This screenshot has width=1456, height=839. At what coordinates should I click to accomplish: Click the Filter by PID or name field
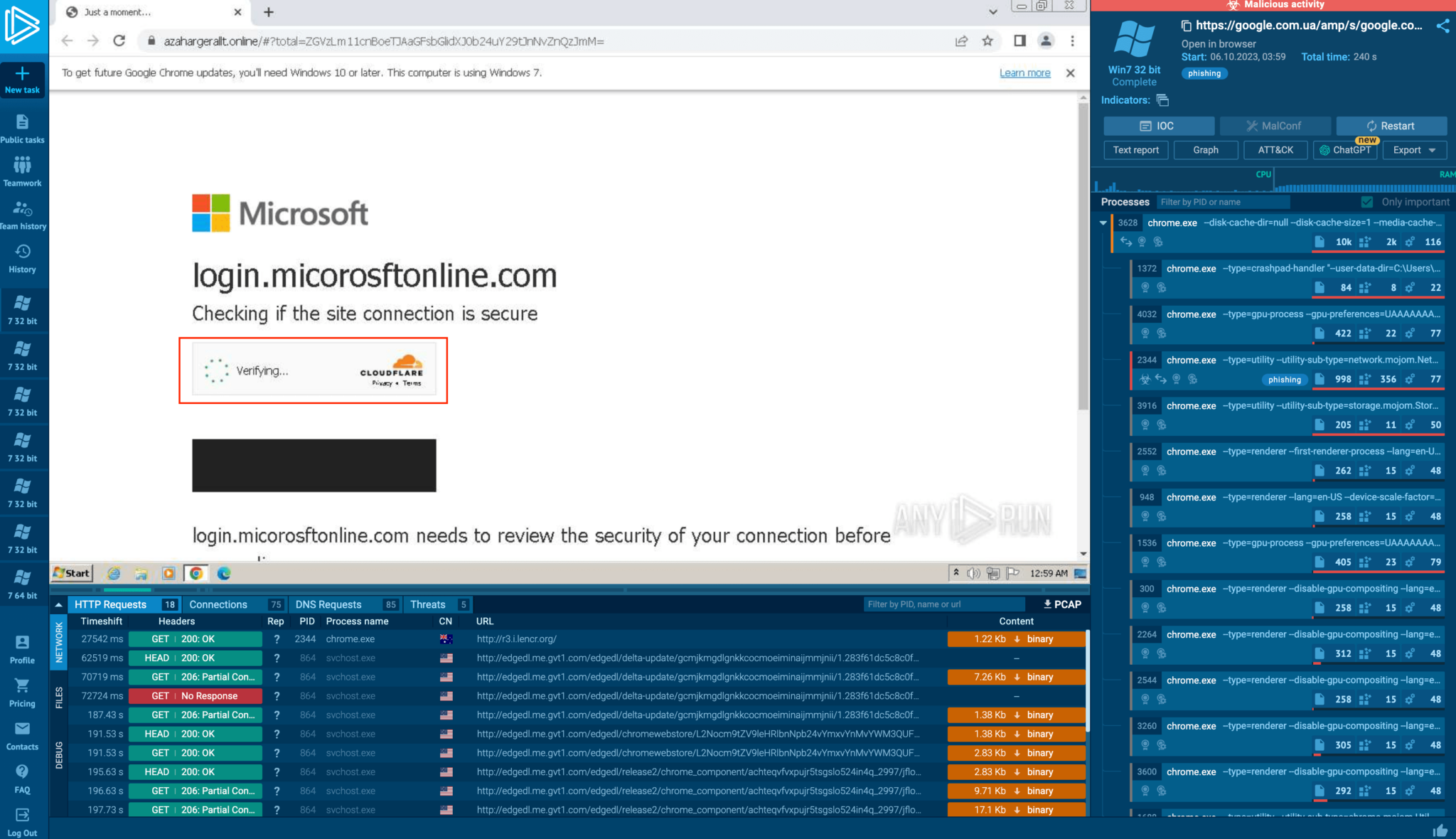coord(1223,202)
